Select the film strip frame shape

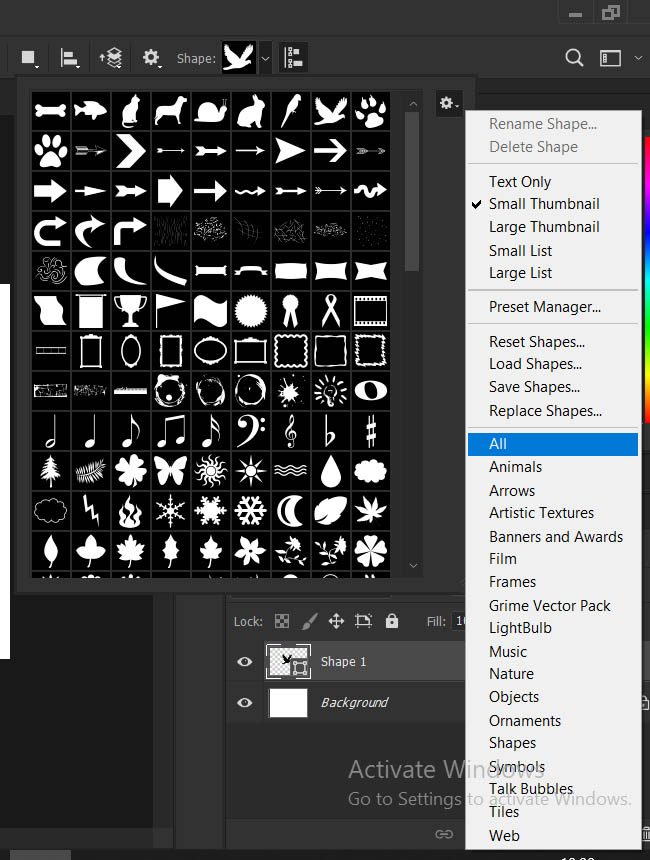pos(371,311)
